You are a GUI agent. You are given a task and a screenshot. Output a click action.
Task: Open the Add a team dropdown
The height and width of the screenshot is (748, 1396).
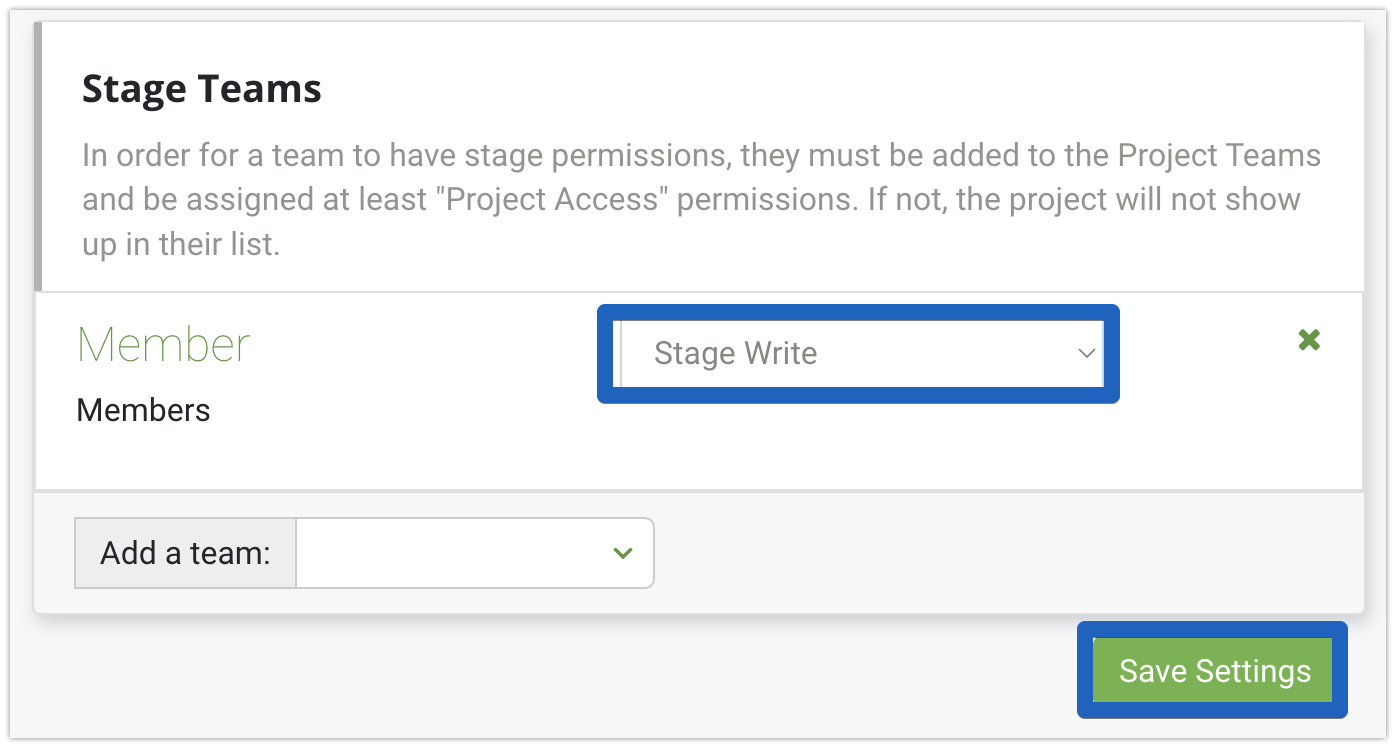click(x=475, y=553)
